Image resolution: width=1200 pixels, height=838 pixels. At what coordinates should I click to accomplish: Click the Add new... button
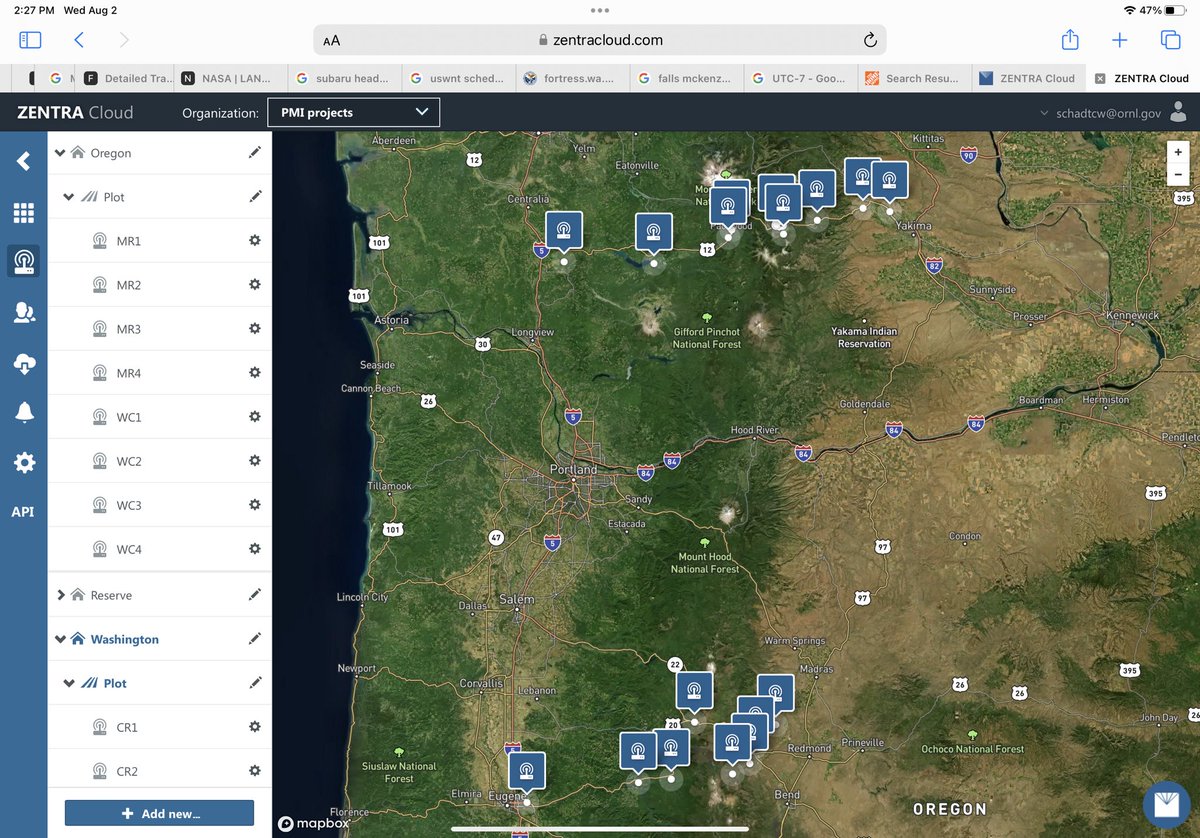[x=159, y=813]
